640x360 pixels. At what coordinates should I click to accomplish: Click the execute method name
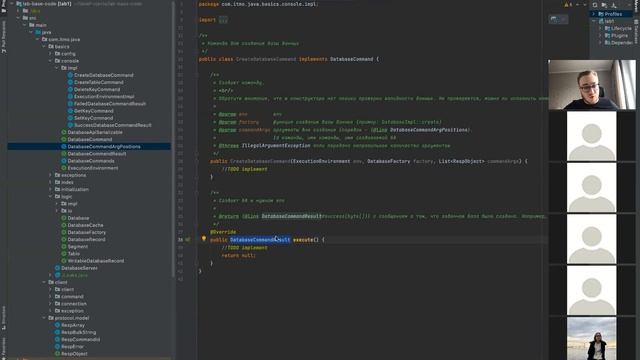(303, 240)
